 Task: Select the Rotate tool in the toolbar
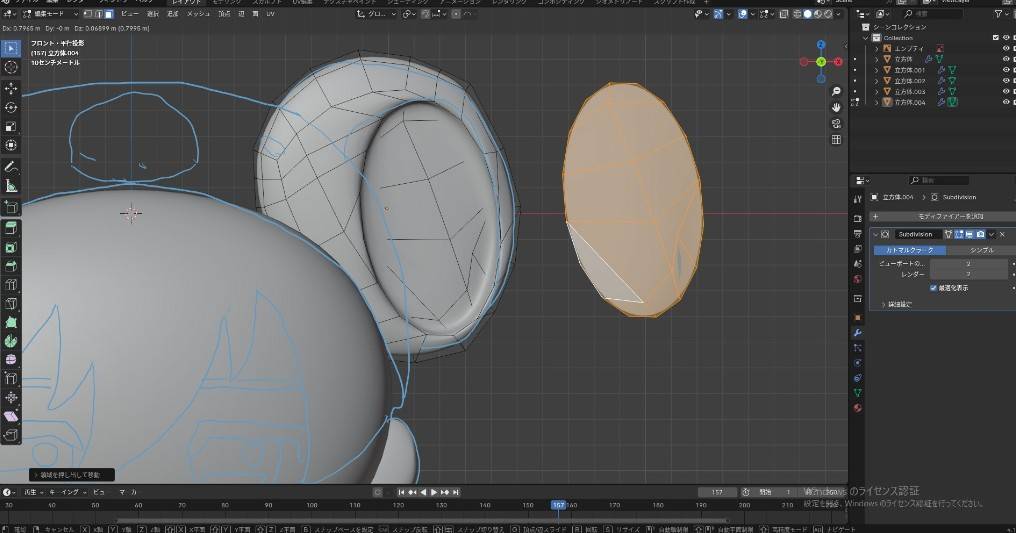11,107
